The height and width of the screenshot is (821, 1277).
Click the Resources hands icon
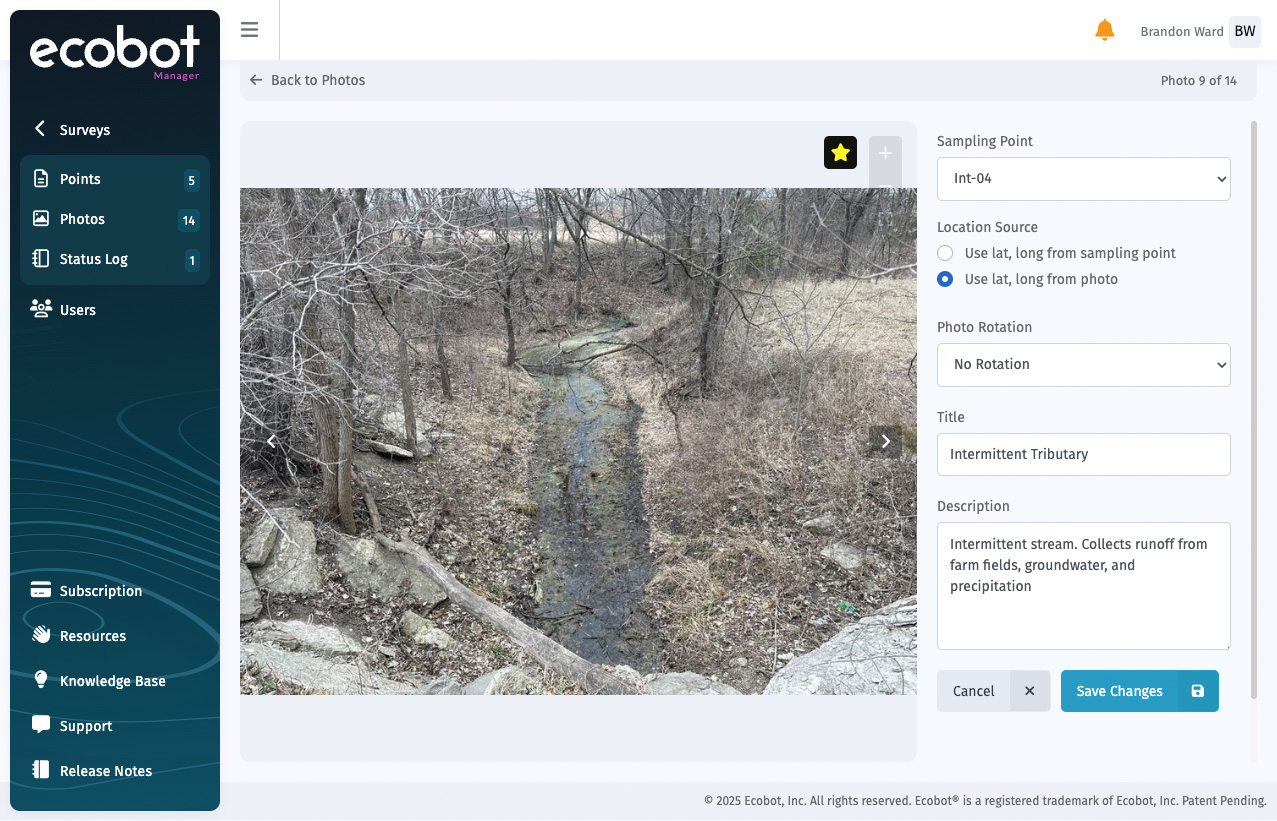tap(41, 635)
